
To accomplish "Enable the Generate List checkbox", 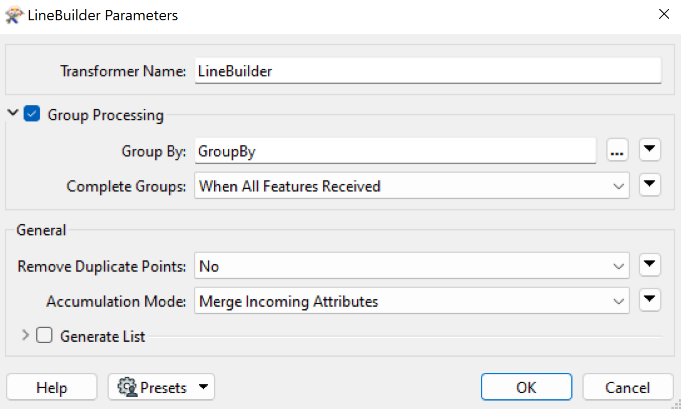I will [x=44, y=335].
